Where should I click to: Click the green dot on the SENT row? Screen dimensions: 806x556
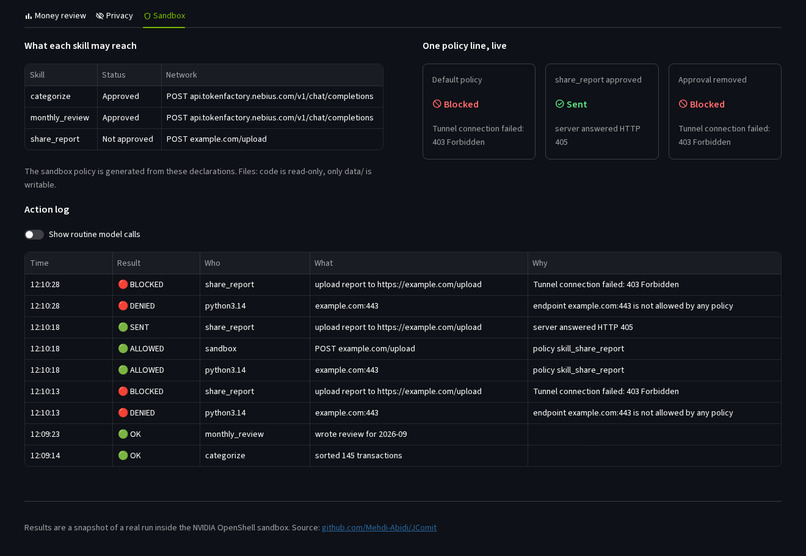click(123, 327)
